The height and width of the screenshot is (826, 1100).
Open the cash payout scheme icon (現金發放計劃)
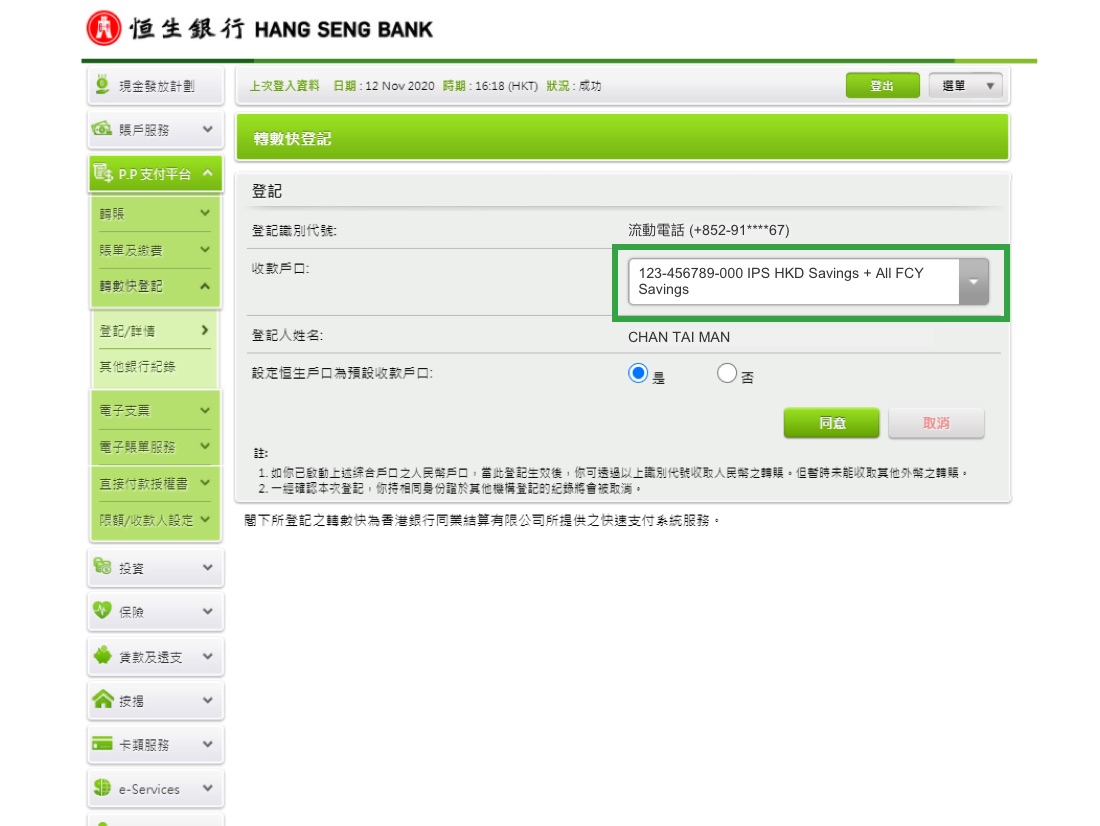coord(102,84)
